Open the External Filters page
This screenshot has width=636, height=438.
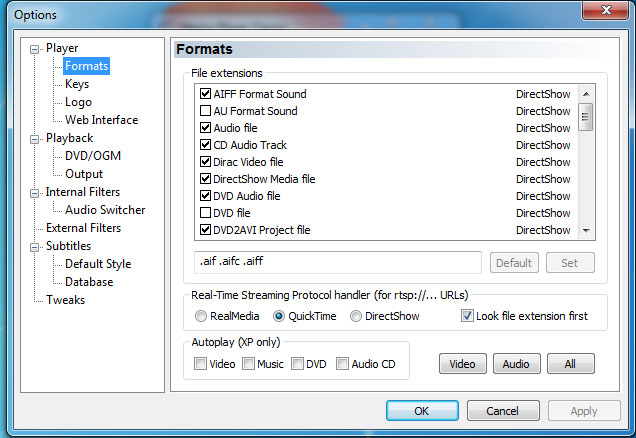(x=83, y=228)
